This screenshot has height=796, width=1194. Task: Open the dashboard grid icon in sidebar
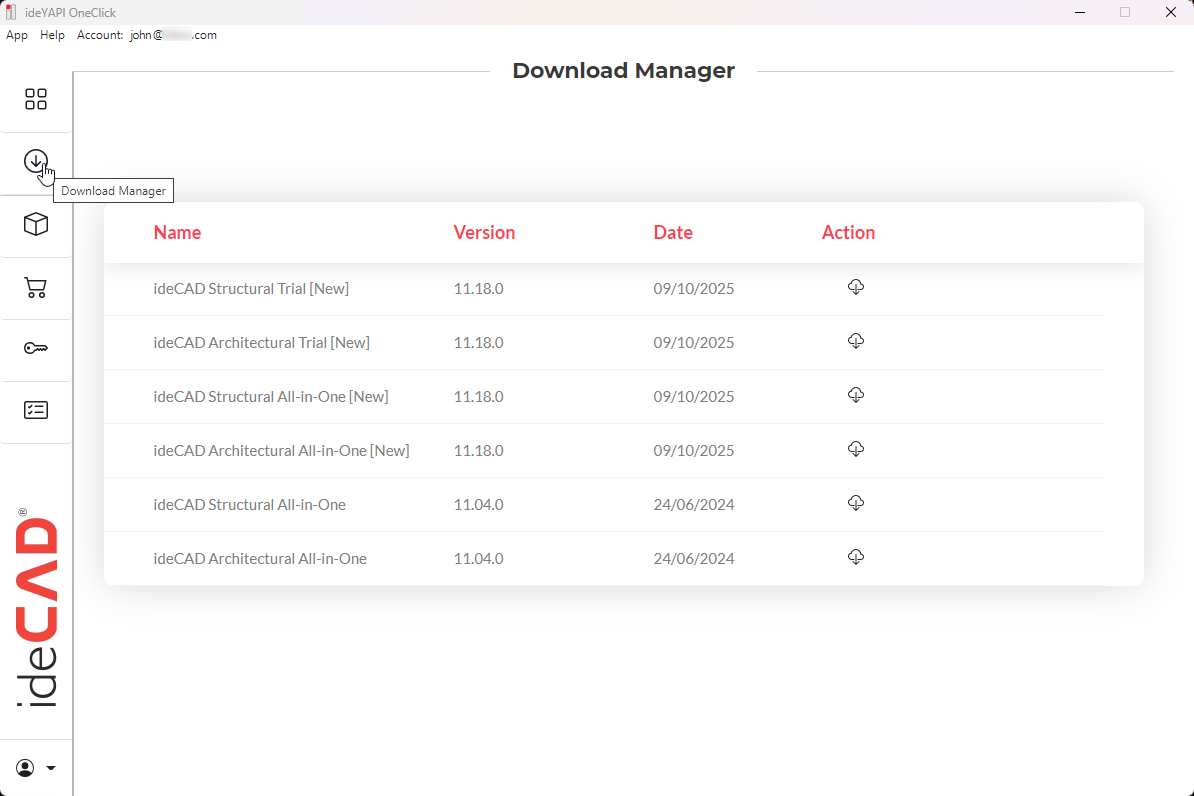(36, 99)
